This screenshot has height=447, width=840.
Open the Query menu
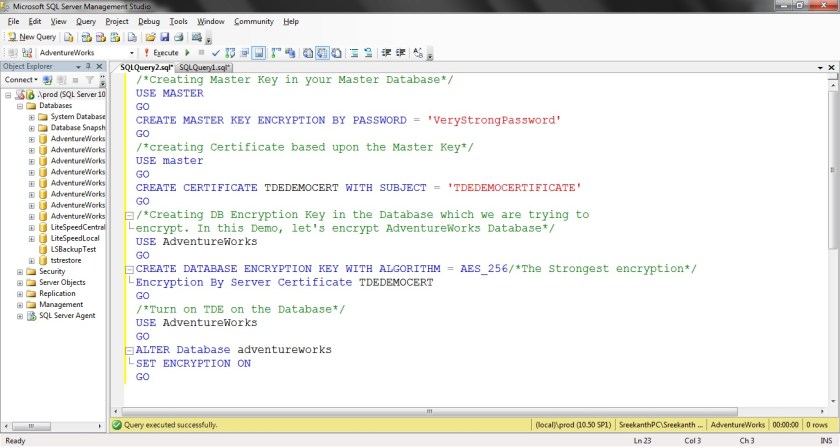[x=86, y=20]
